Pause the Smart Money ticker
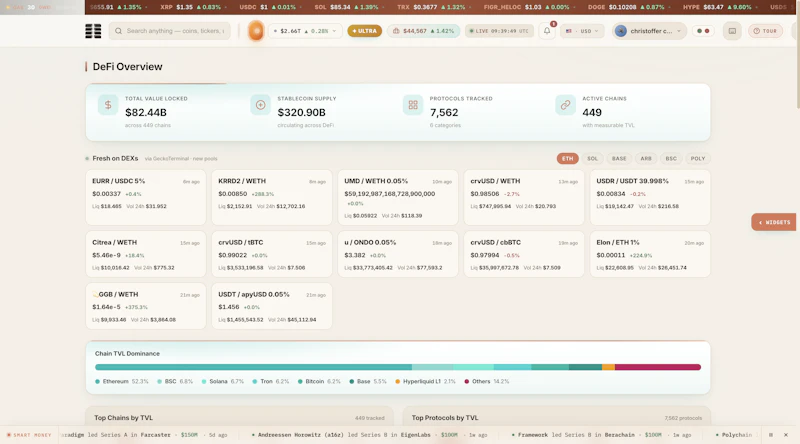Screen dimensions: 800x444 pyautogui.click(x=771, y=435)
